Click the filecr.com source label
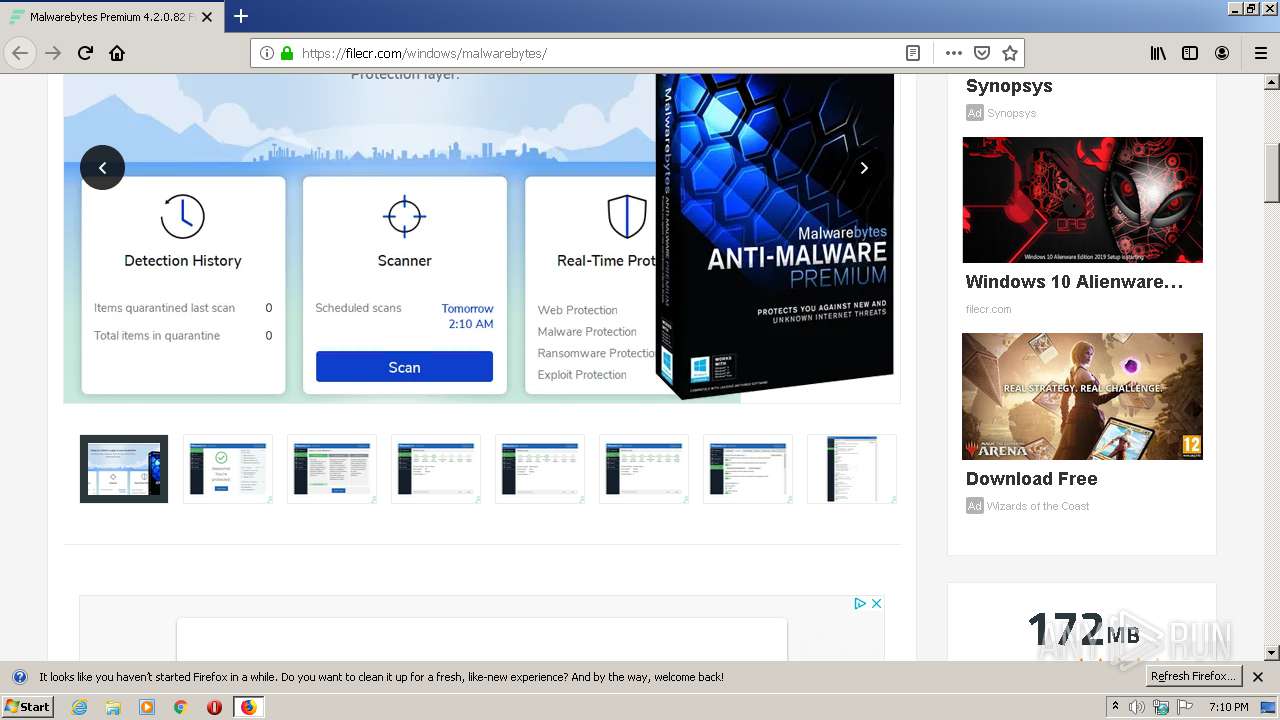The width and height of the screenshot is (1280, 720). [988, 309]
